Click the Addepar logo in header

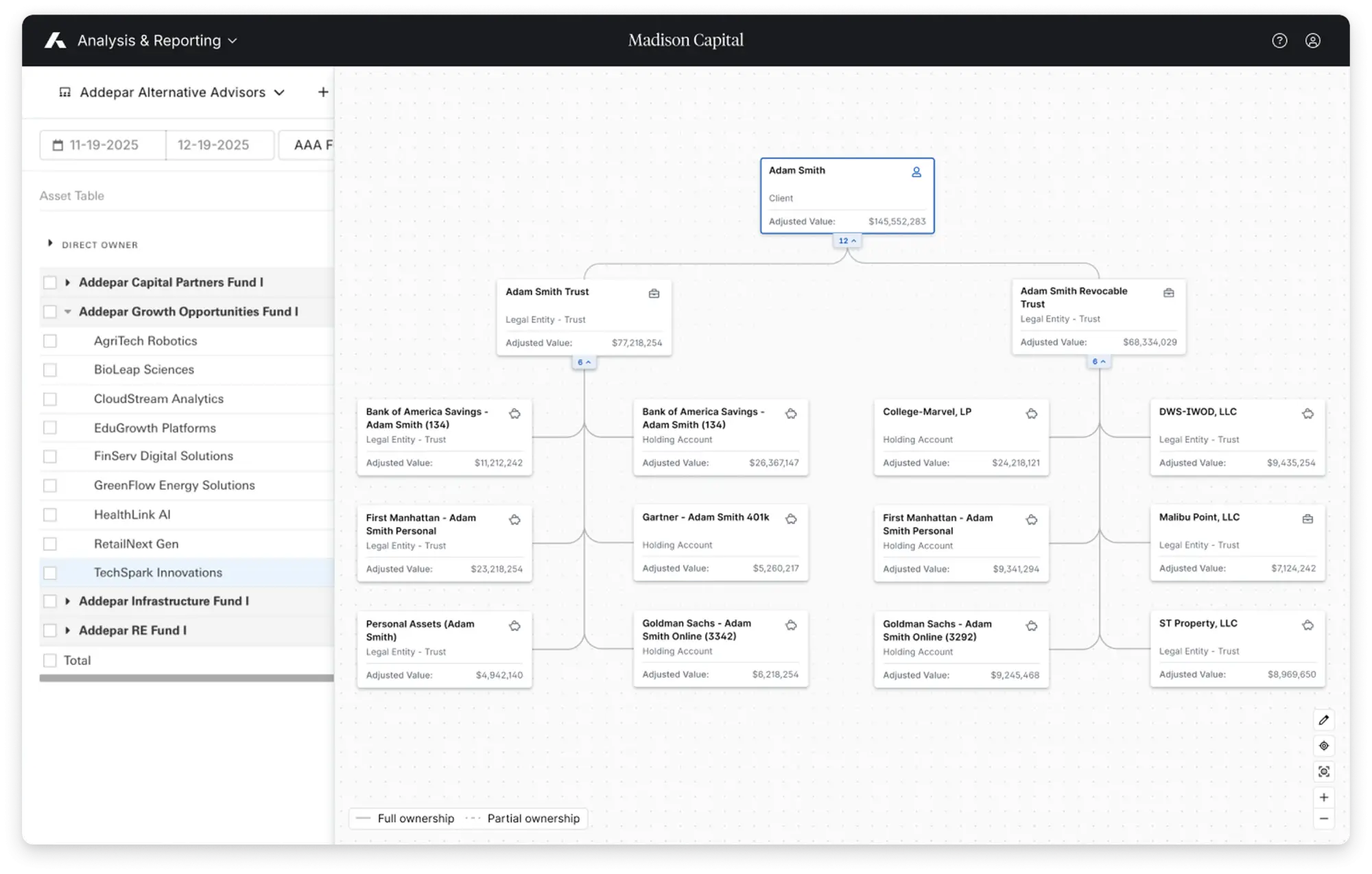click(55, 40)
